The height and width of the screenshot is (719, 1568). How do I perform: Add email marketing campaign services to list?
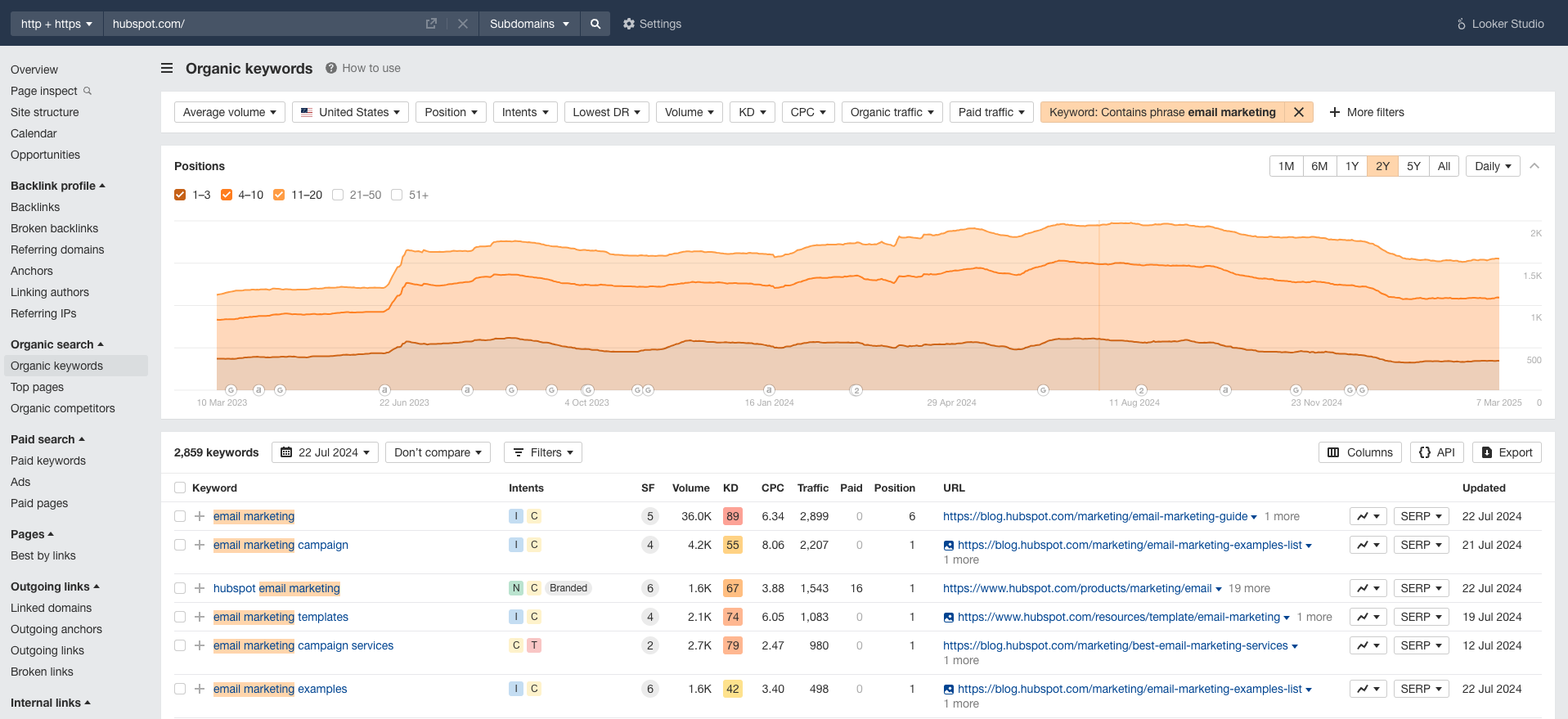pos(200,645)
